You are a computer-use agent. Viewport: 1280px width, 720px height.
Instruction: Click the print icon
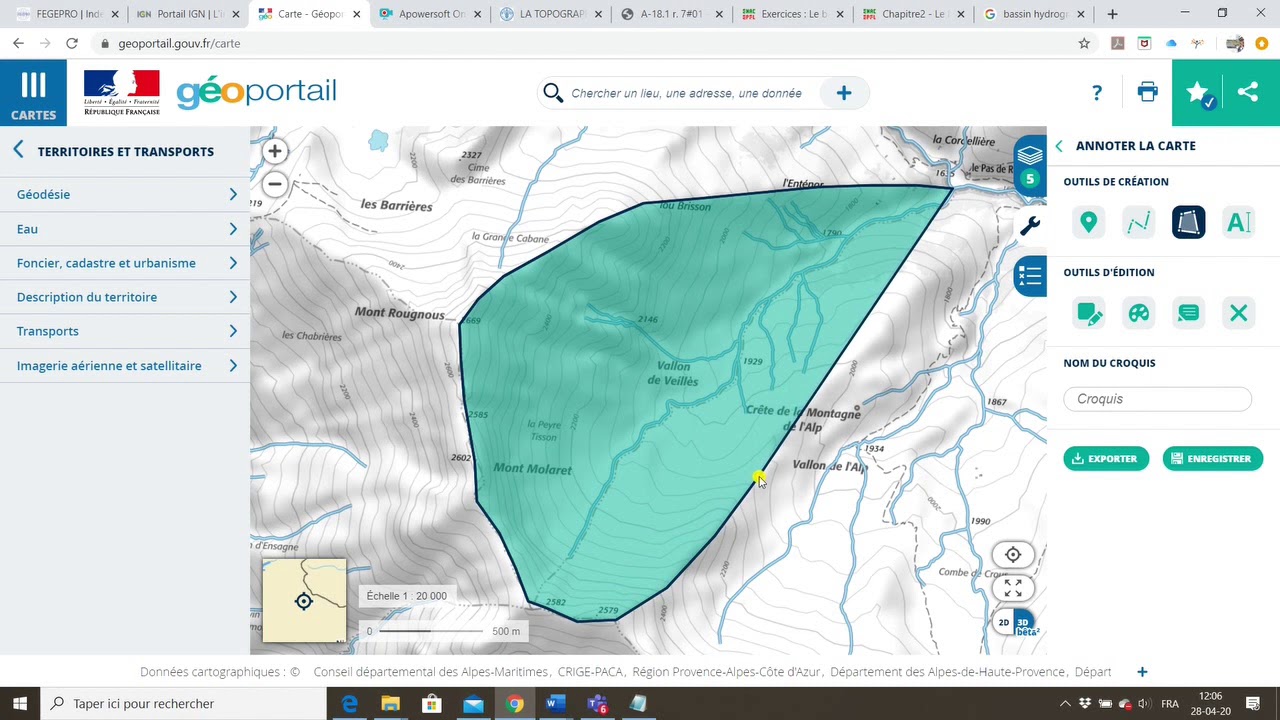[x=1147, y=92]
